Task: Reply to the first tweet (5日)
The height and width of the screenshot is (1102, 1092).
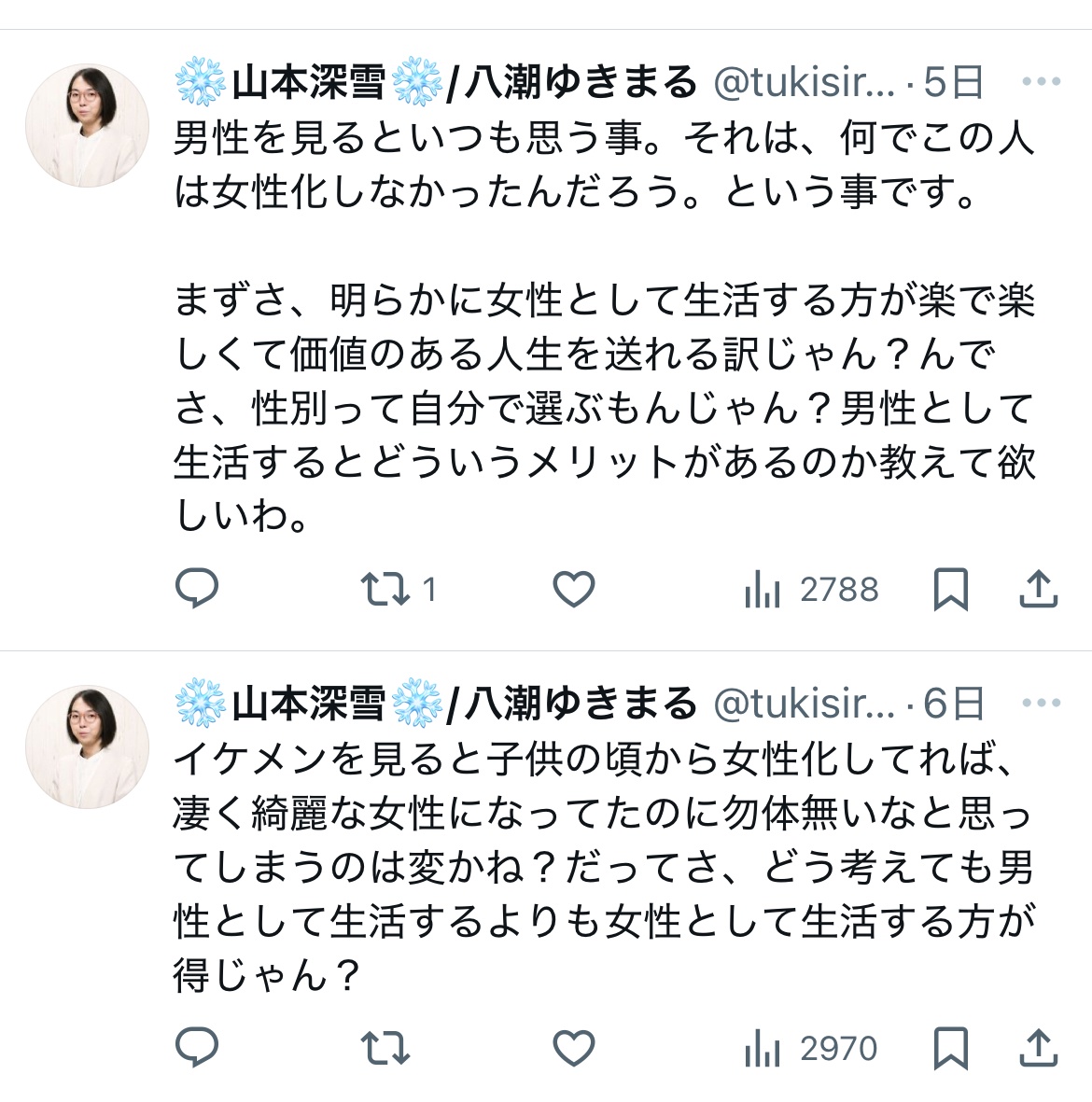Action: 197,589
